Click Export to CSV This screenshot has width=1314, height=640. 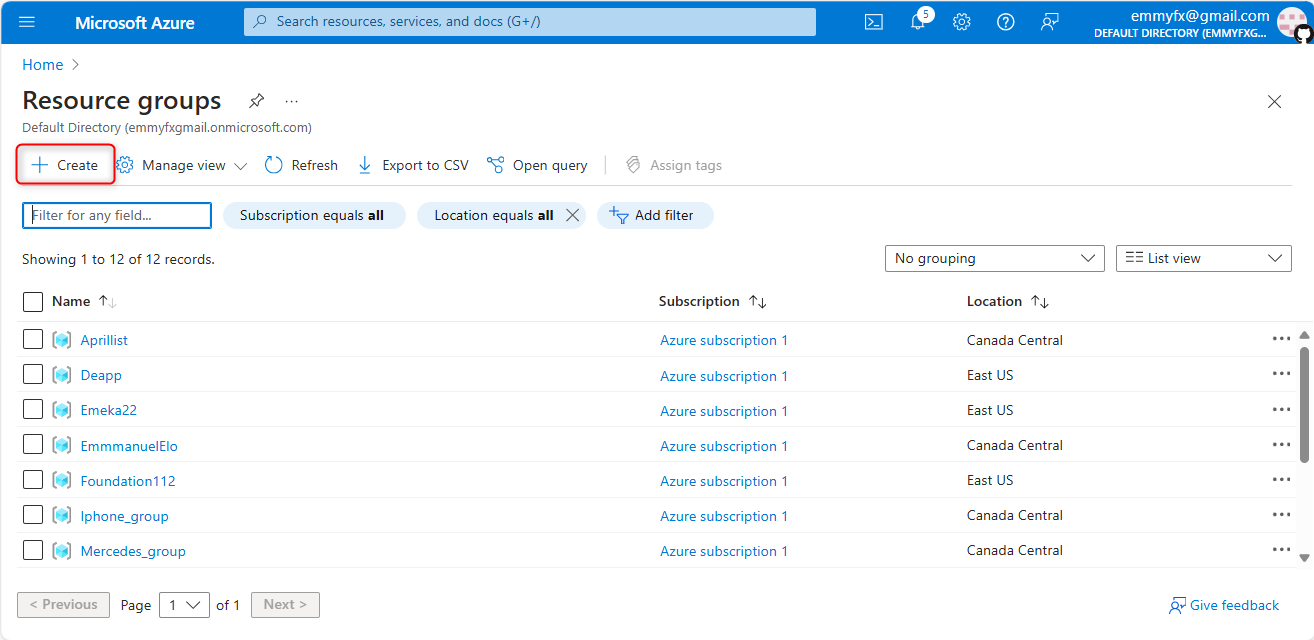pos(413,165)
